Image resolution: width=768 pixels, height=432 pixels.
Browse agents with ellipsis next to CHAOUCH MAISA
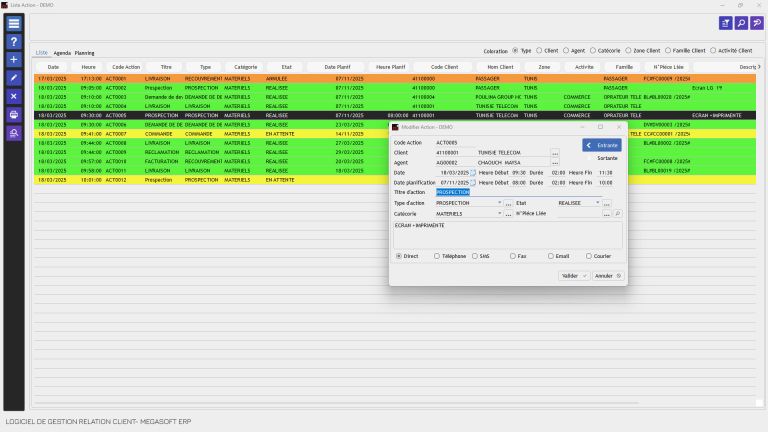[555, 163]
